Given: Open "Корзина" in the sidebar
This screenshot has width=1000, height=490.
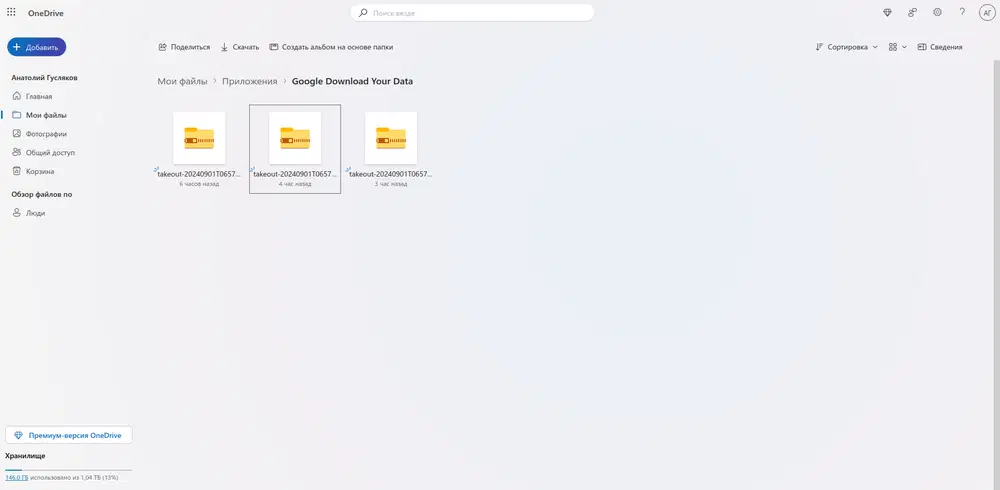Looking at the screenshot, I should point(38,172).
